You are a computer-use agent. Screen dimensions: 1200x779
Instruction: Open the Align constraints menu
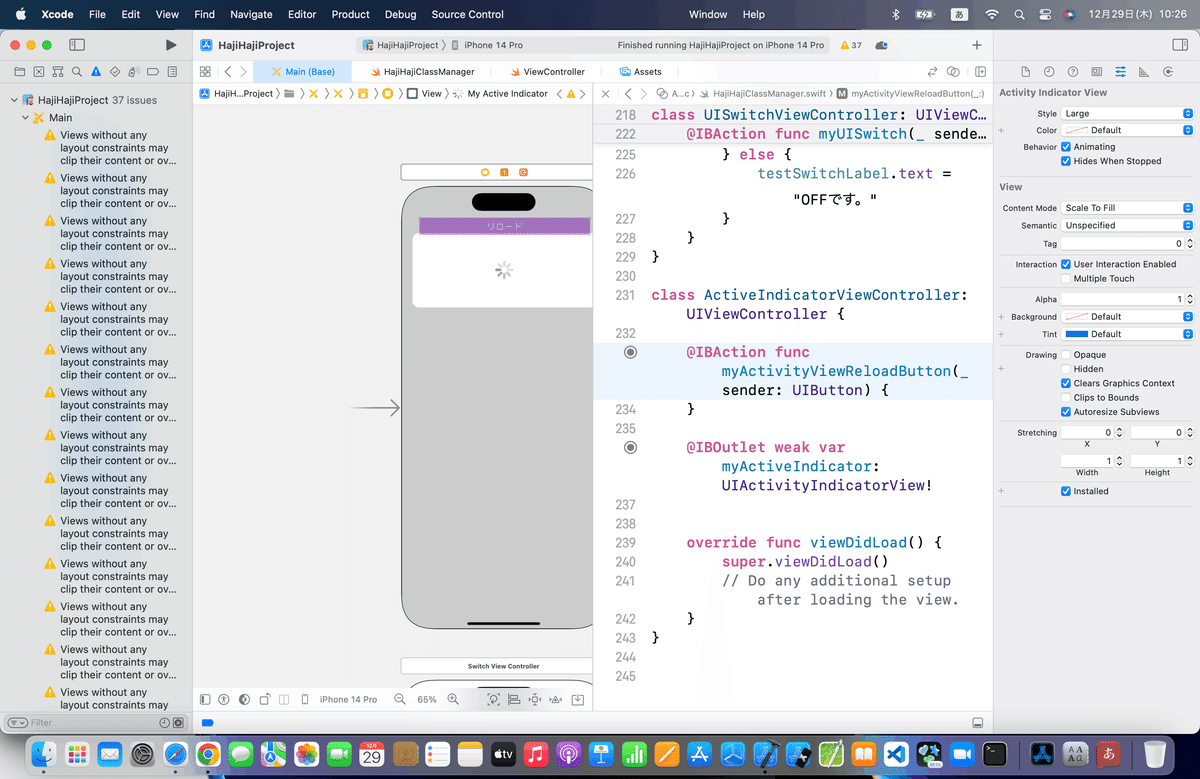[x=514, y=699]
